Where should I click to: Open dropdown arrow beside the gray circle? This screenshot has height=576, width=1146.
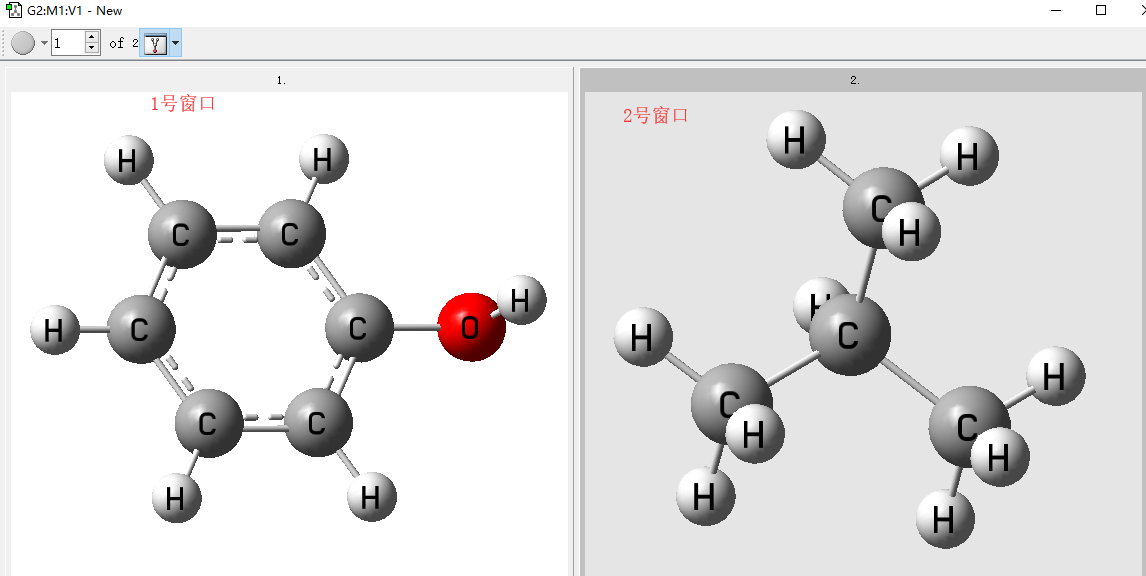44,43
